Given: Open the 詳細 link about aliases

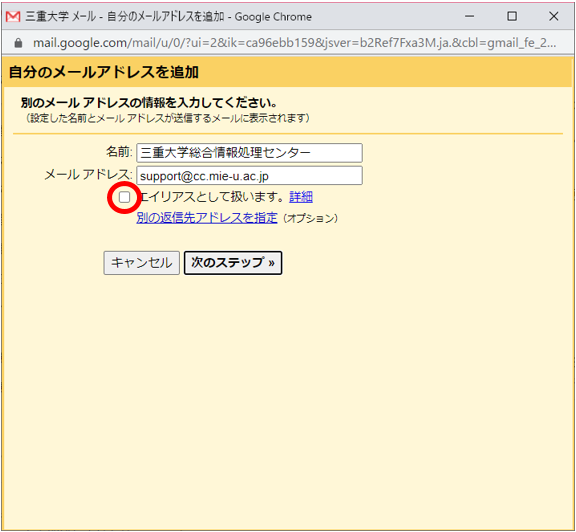Looking at the screenshot, I should pyautogui.click(x=301, y=197).
